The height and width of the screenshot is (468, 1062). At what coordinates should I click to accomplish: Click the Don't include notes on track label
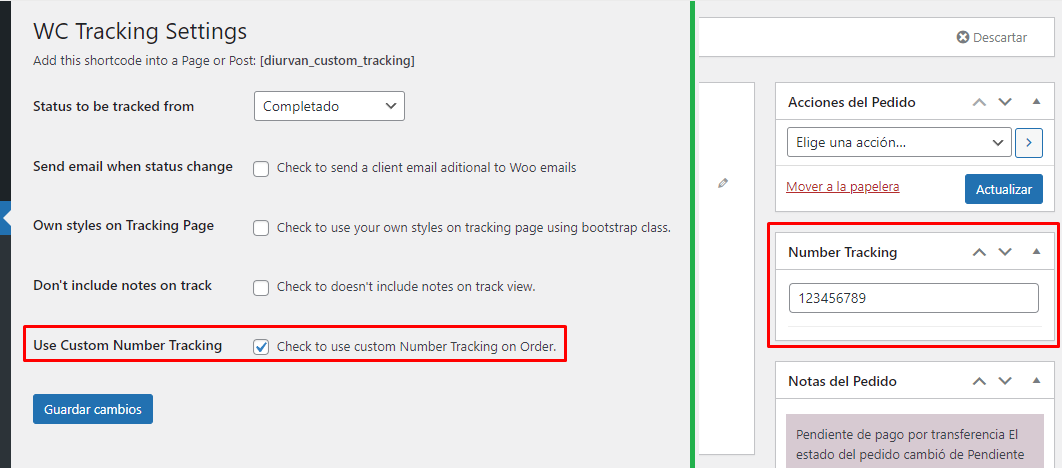123,286
